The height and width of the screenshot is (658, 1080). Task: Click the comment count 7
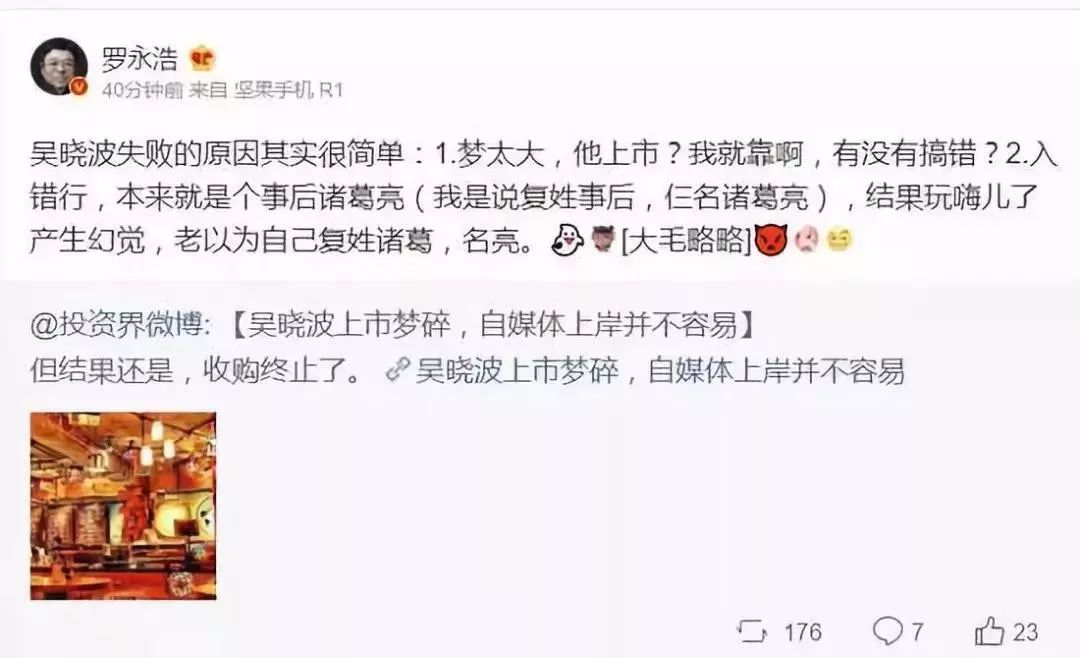click(x=917, y=632)
